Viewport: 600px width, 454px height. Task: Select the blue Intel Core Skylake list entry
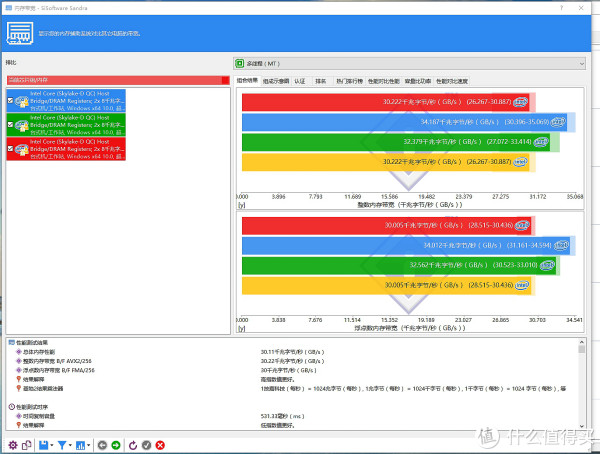[66, 101]
